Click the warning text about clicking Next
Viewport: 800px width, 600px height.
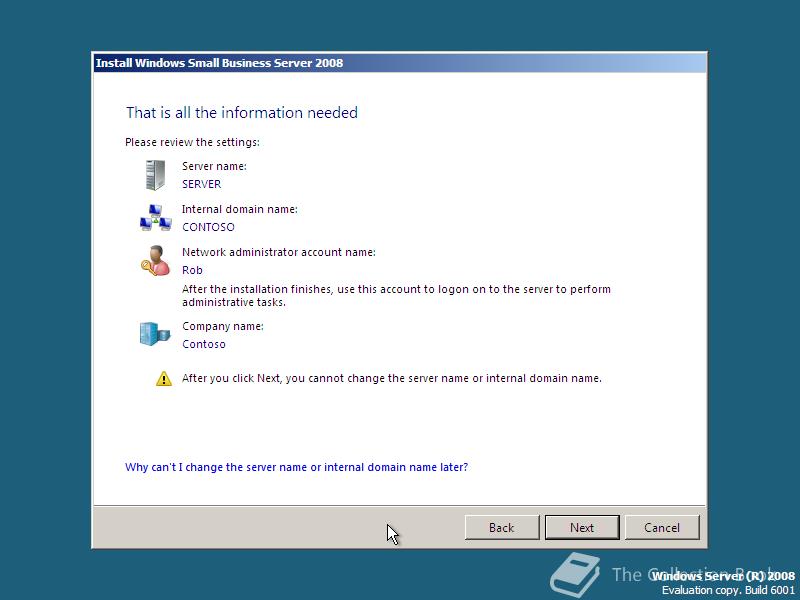pyautogui.click(x=392, y=379)
